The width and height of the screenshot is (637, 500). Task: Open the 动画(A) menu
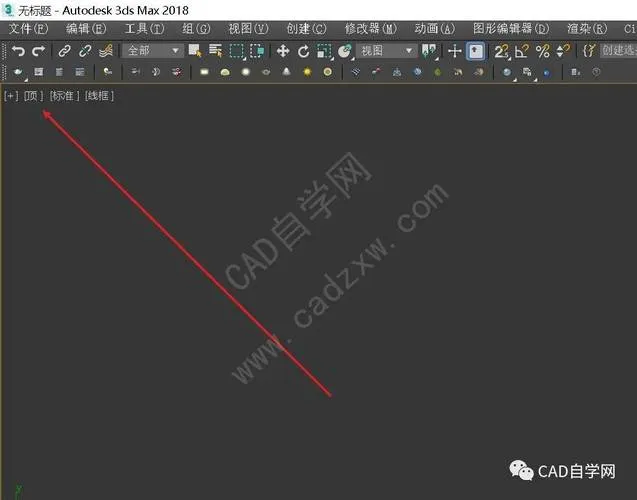pyautogui.click(x=435, y=29)
